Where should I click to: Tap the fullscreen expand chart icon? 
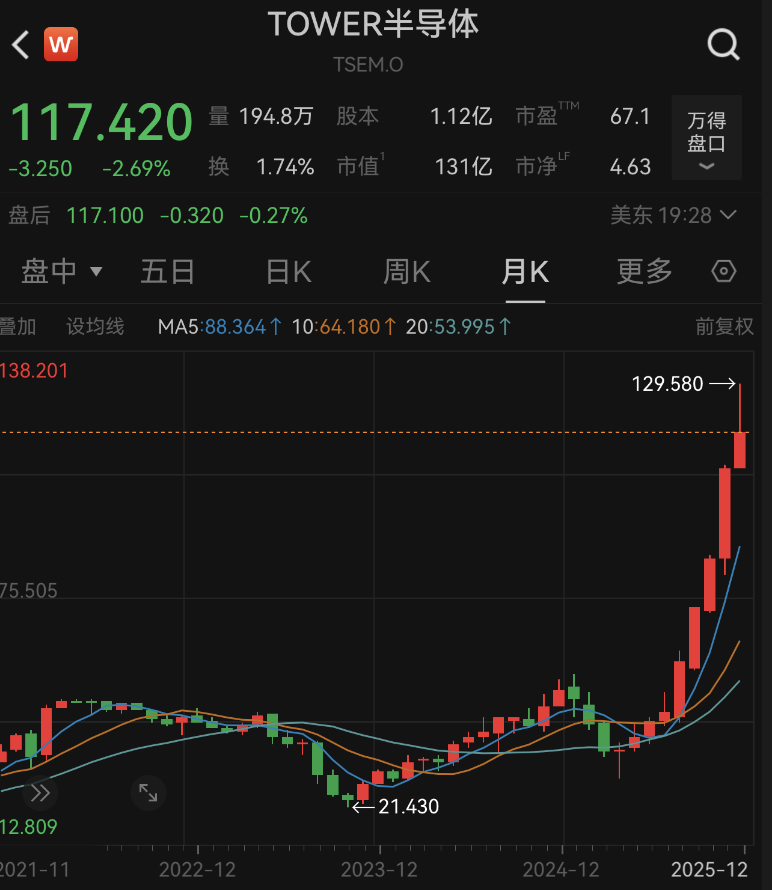[148, 793]
